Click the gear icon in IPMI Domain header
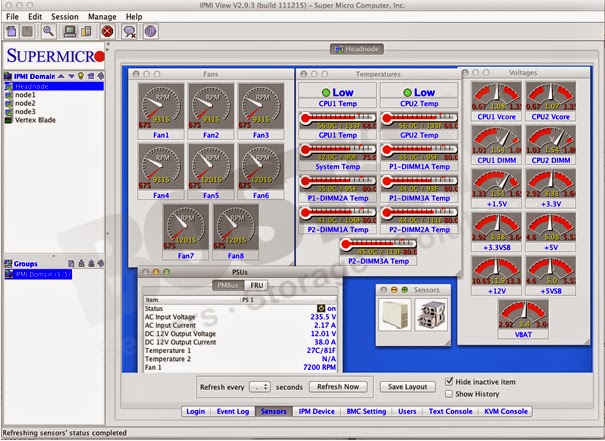 point(101,76)
